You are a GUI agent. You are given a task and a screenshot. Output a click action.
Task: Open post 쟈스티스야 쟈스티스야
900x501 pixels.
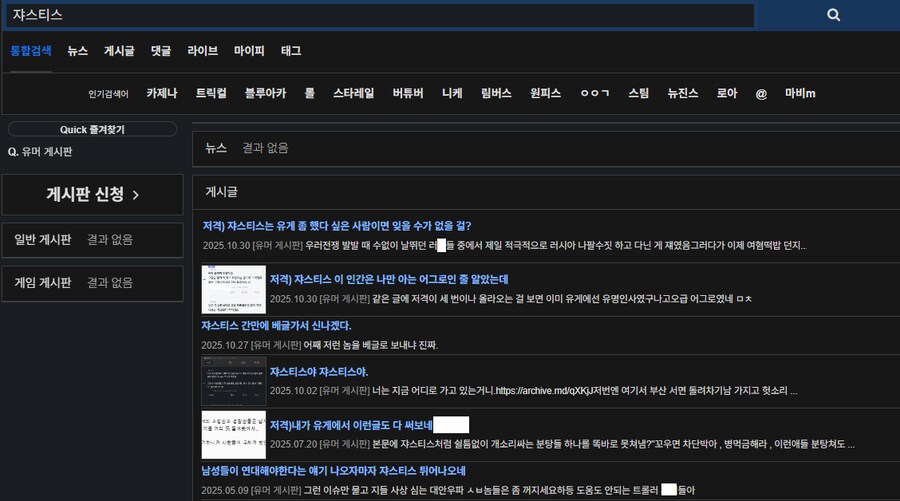click(x=319, y=371)
